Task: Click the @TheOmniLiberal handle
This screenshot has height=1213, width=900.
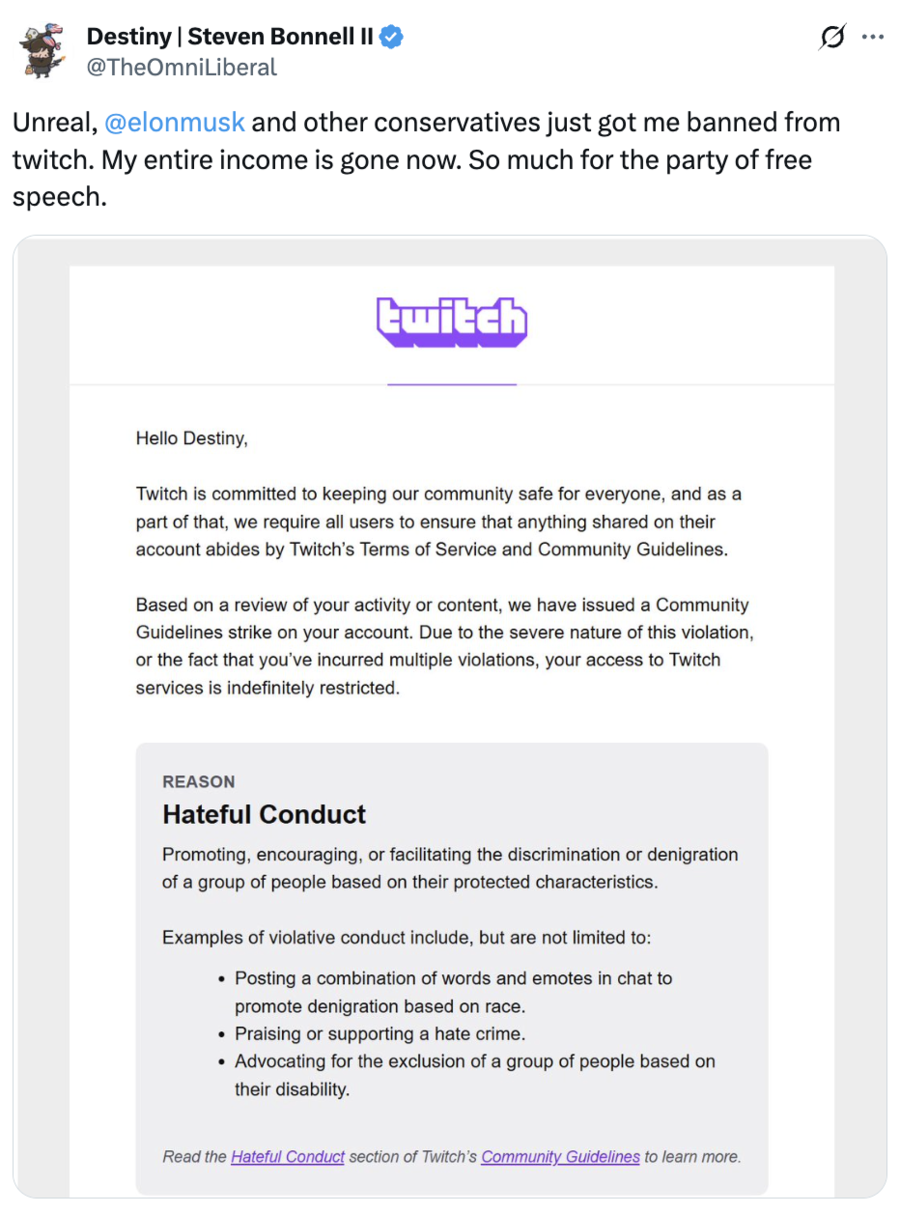Action: (182, 67)
